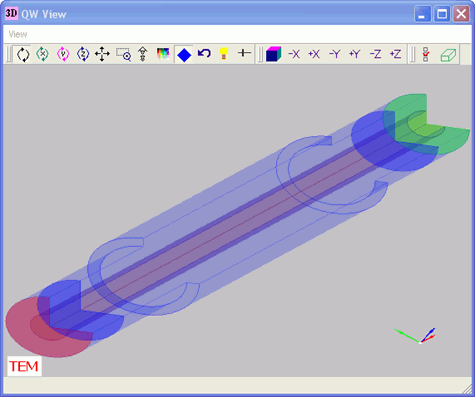This screenshot has width=475, height=397.
Task: Activate rotate around Z axis tool
Action: pos(83,54)
